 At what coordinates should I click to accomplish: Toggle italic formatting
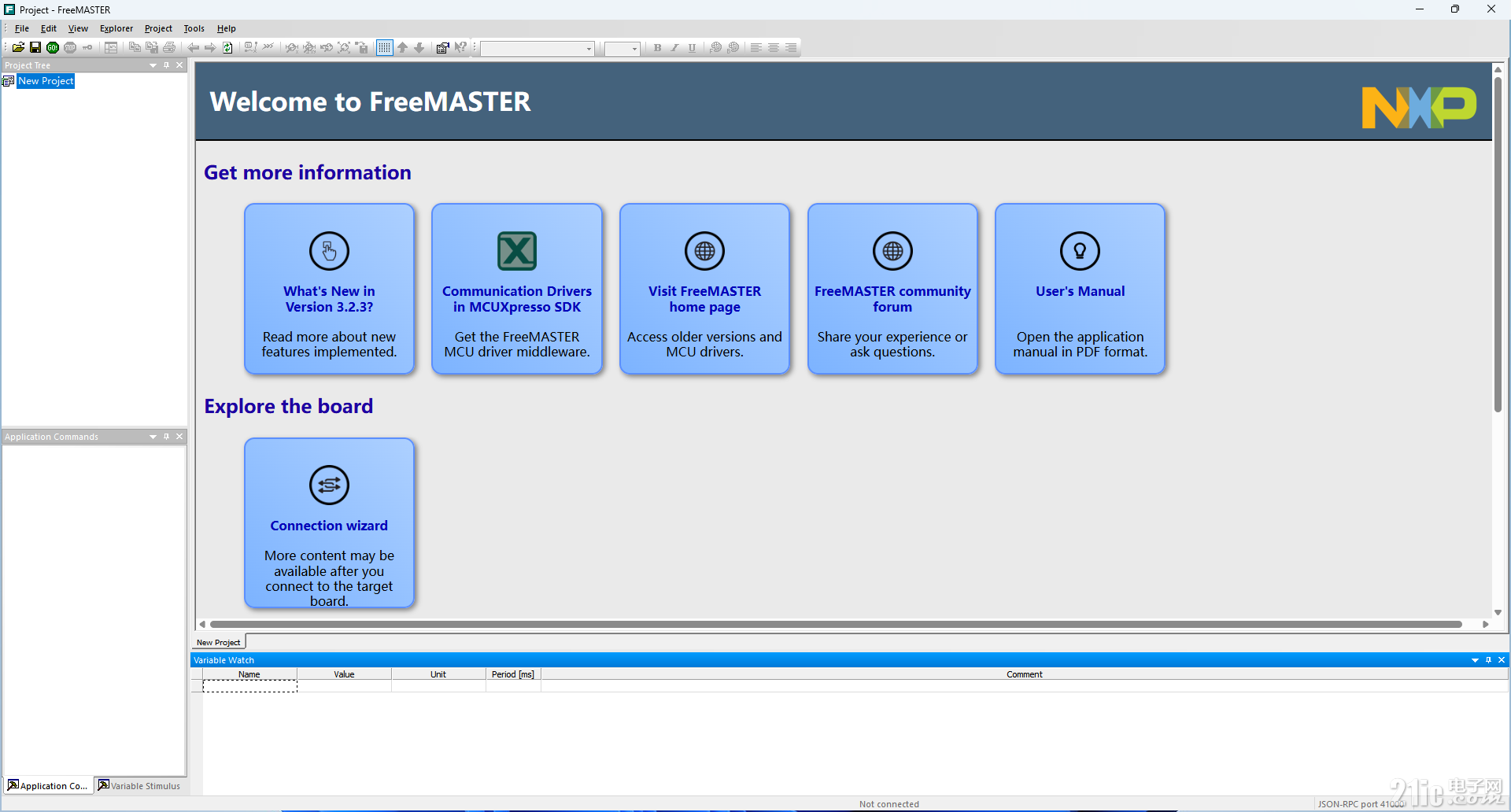click(674, 48)
